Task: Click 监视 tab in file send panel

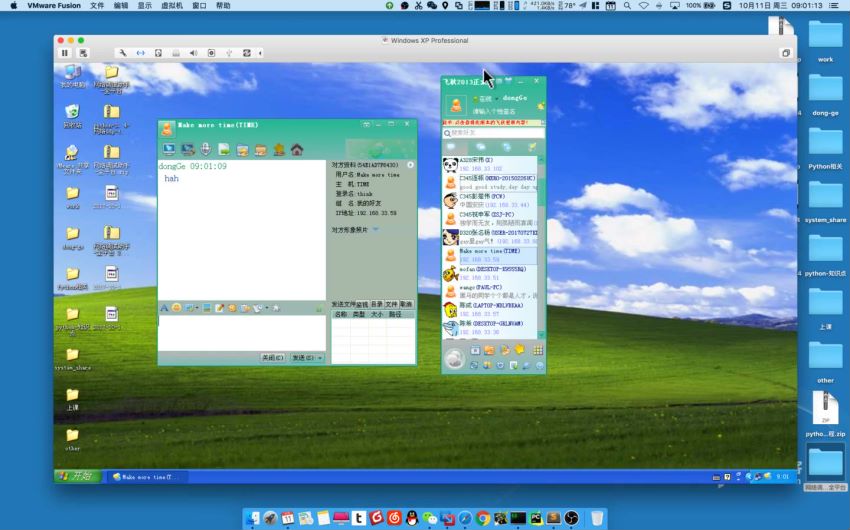Action: click(x=362, y=304)
